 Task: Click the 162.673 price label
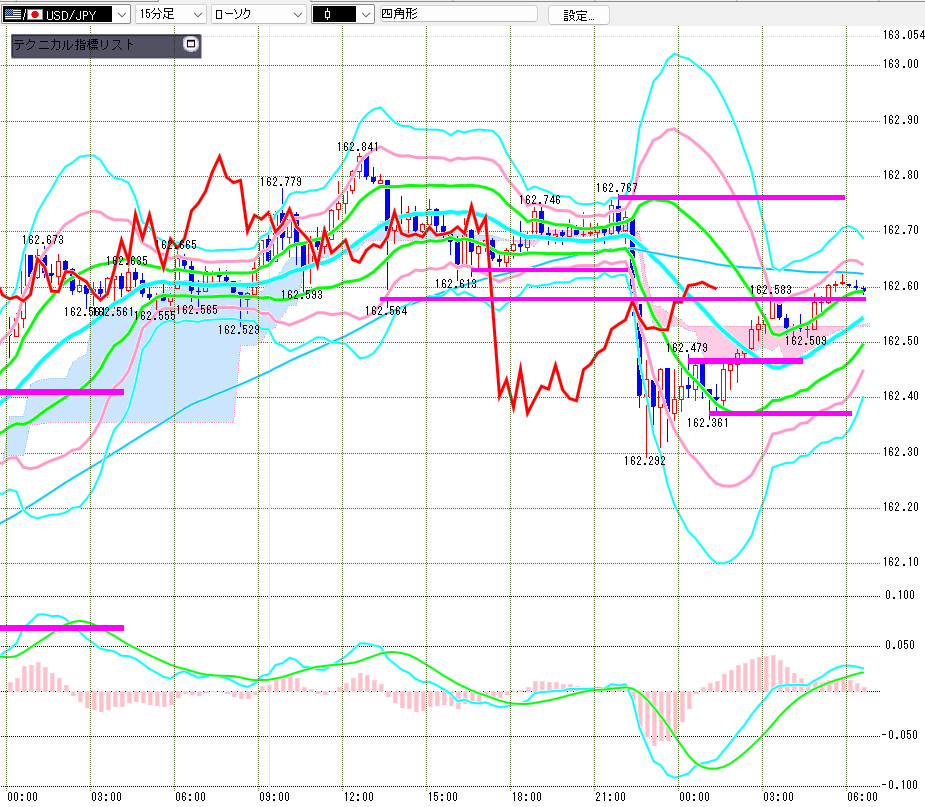42,240
